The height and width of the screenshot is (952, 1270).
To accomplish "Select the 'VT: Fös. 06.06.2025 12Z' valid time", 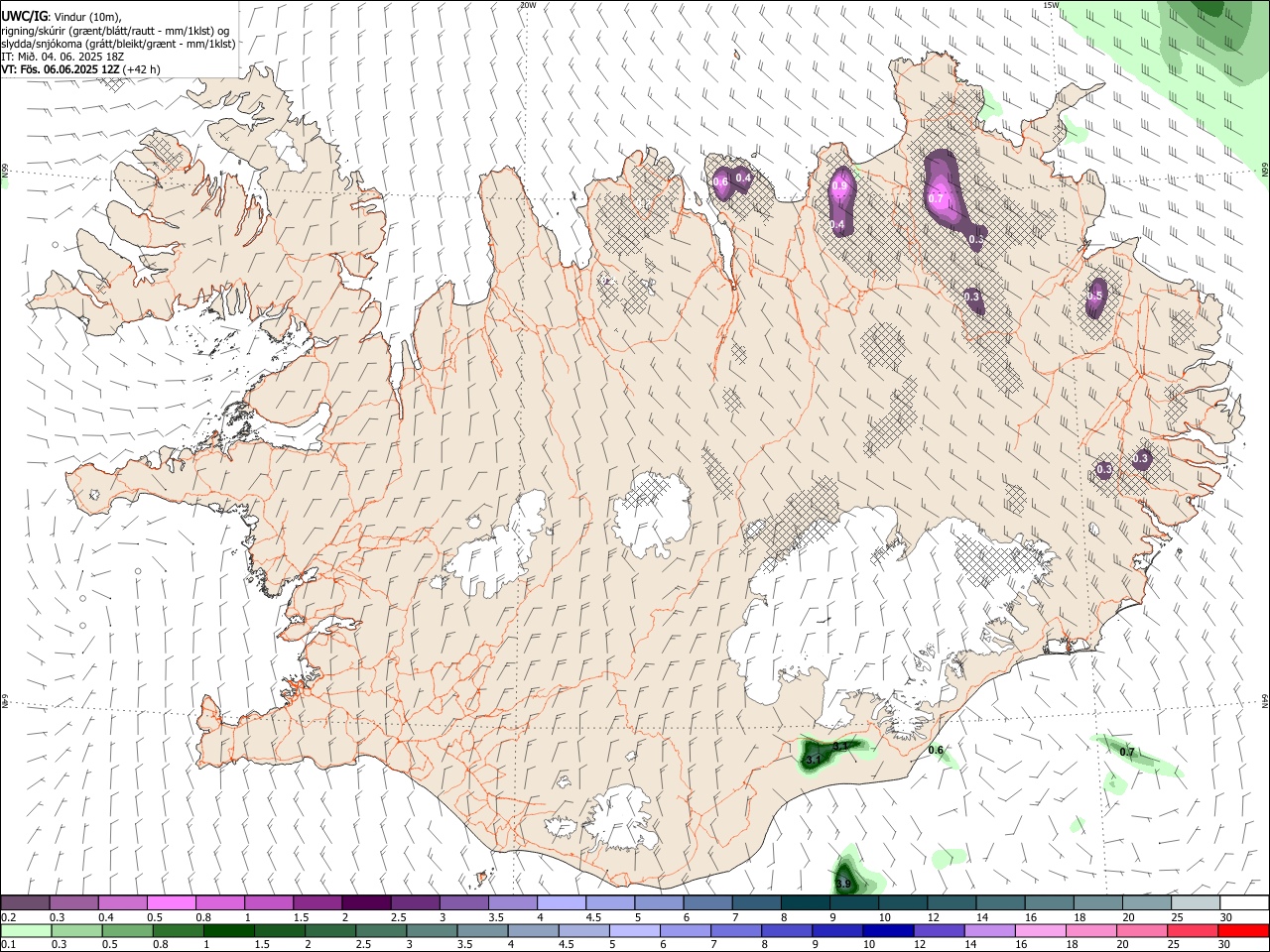I will pos(61,69).
